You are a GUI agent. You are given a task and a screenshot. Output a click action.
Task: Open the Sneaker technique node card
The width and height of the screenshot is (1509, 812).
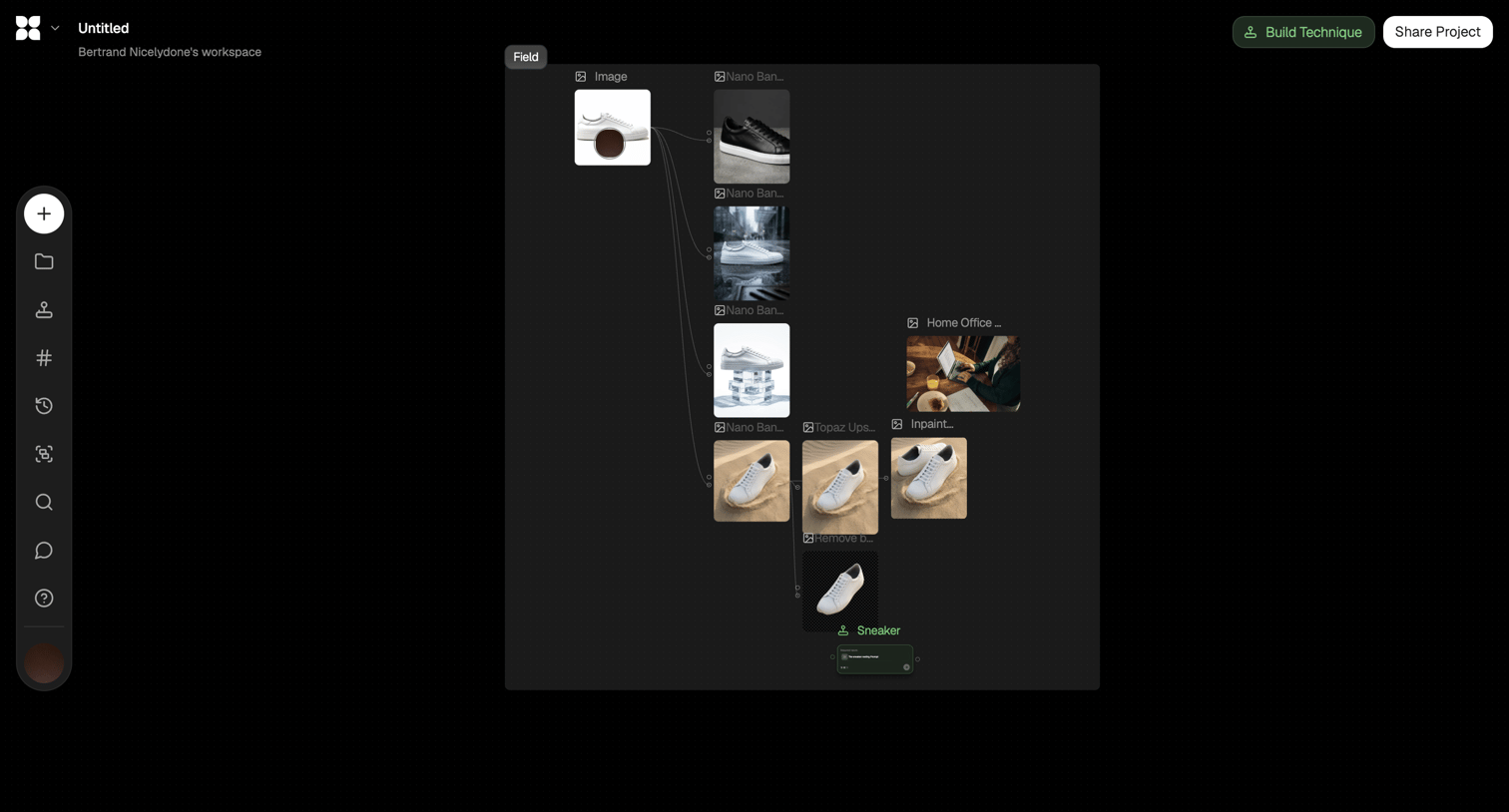[875, 659]
